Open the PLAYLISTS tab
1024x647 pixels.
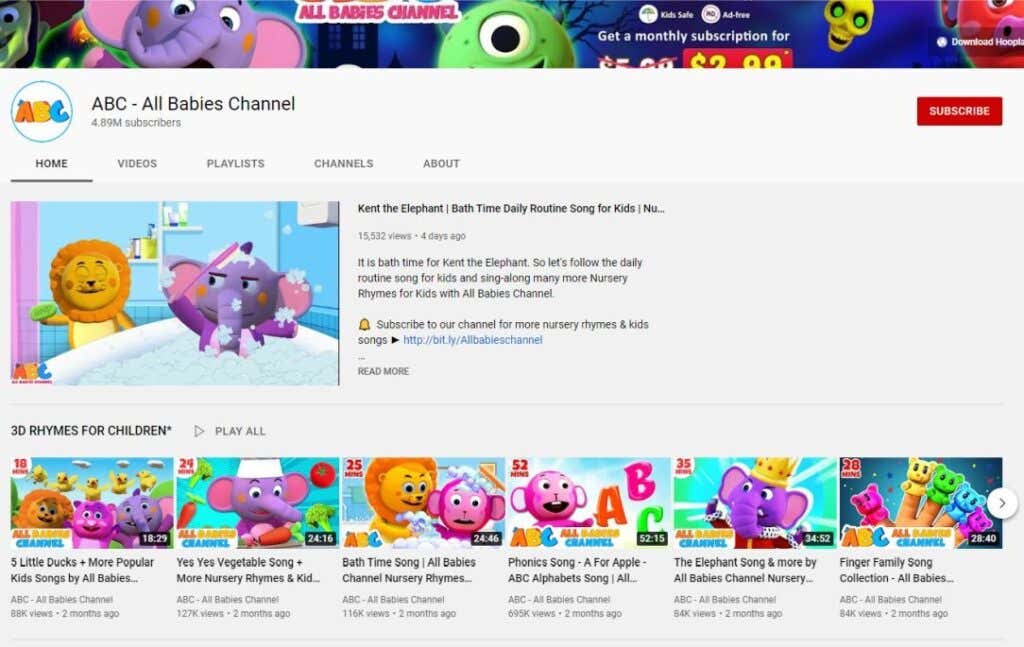[234, 163]
